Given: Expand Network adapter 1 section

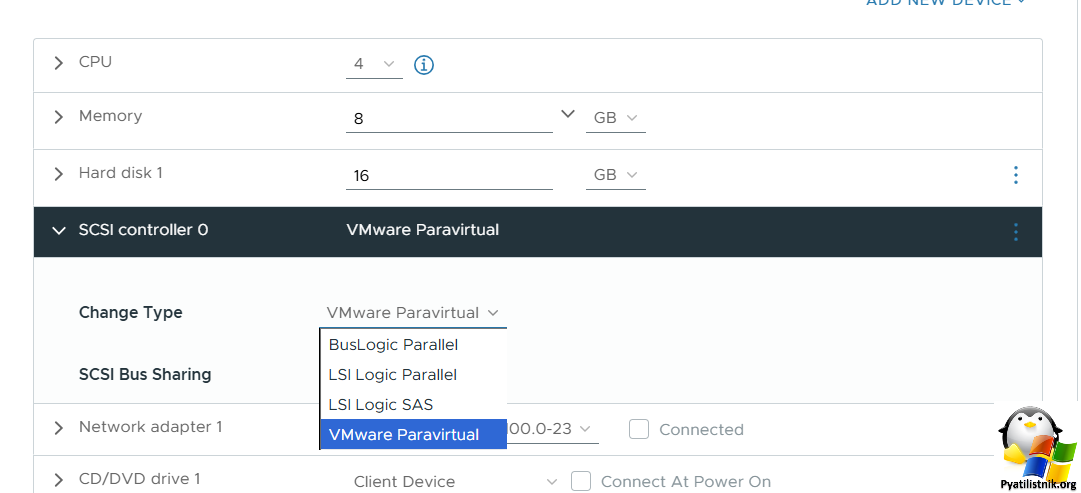Looking at the screenshot, I should tap(59, 428).
